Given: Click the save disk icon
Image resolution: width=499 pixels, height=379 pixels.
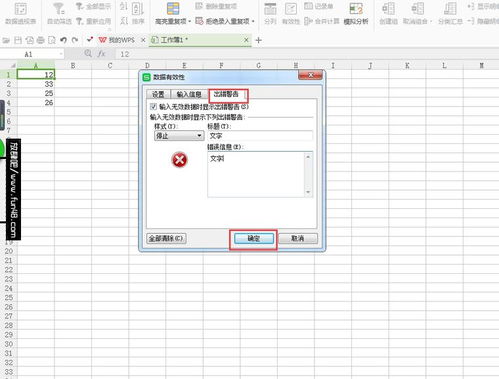Looking at the screenshot, I should coord(18,40).
